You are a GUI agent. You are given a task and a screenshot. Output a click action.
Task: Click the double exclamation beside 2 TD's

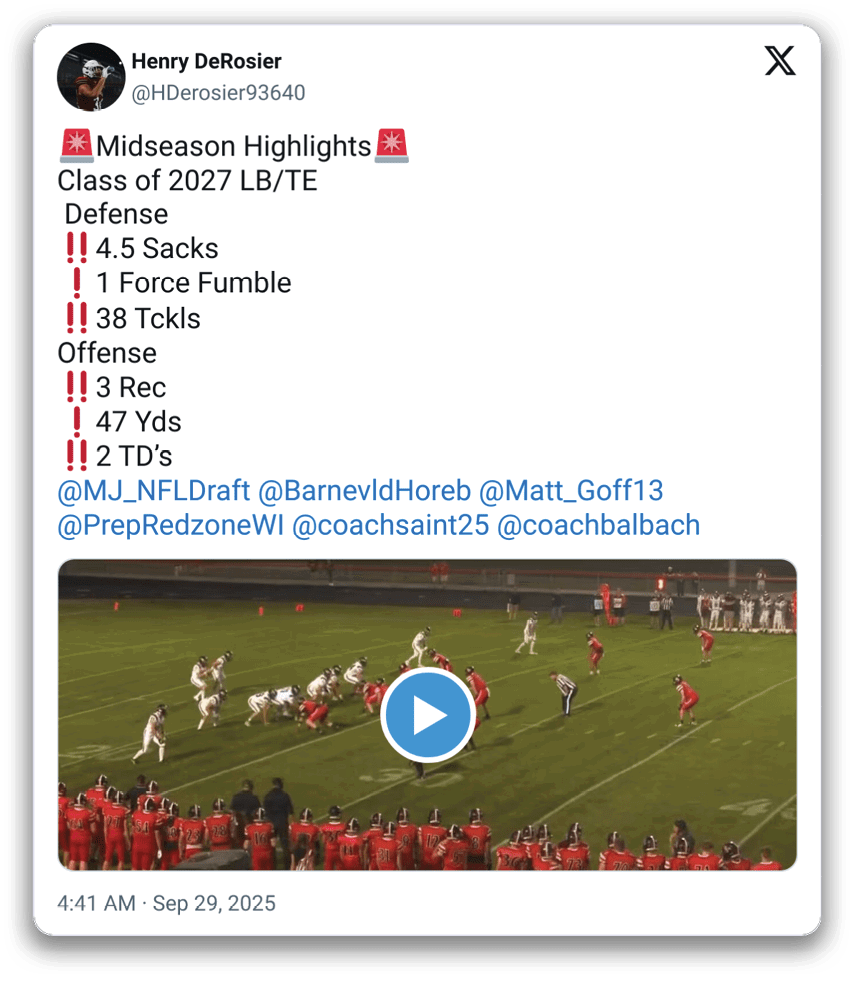[x=77, y=456]
